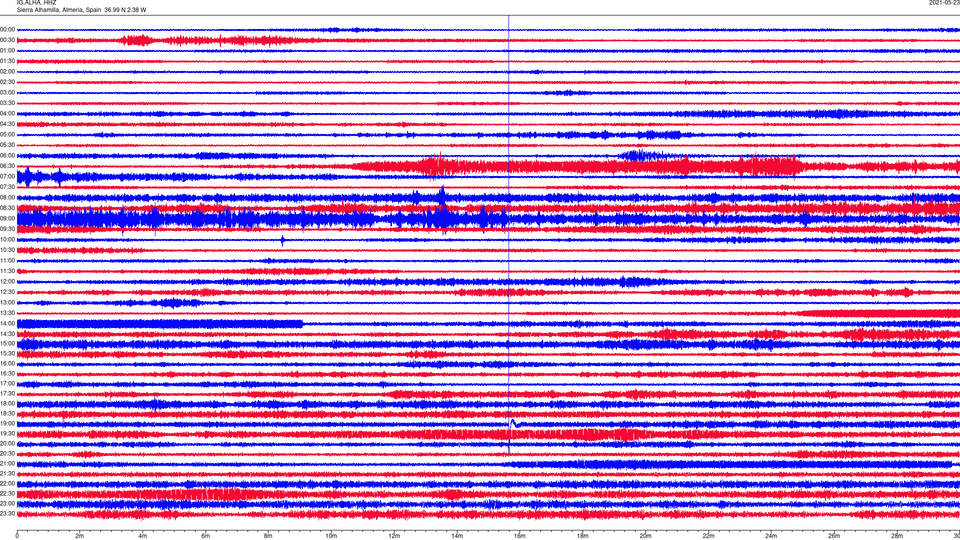Select the 12:00 row time label
Screen dimensions: 960x540
7,282
